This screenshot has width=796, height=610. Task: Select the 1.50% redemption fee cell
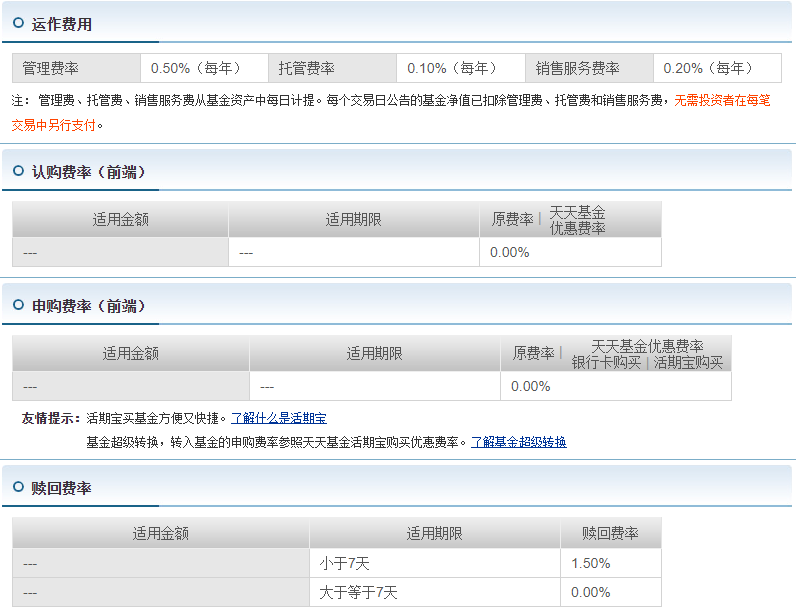pyautogui.click(x=611, y=563)
